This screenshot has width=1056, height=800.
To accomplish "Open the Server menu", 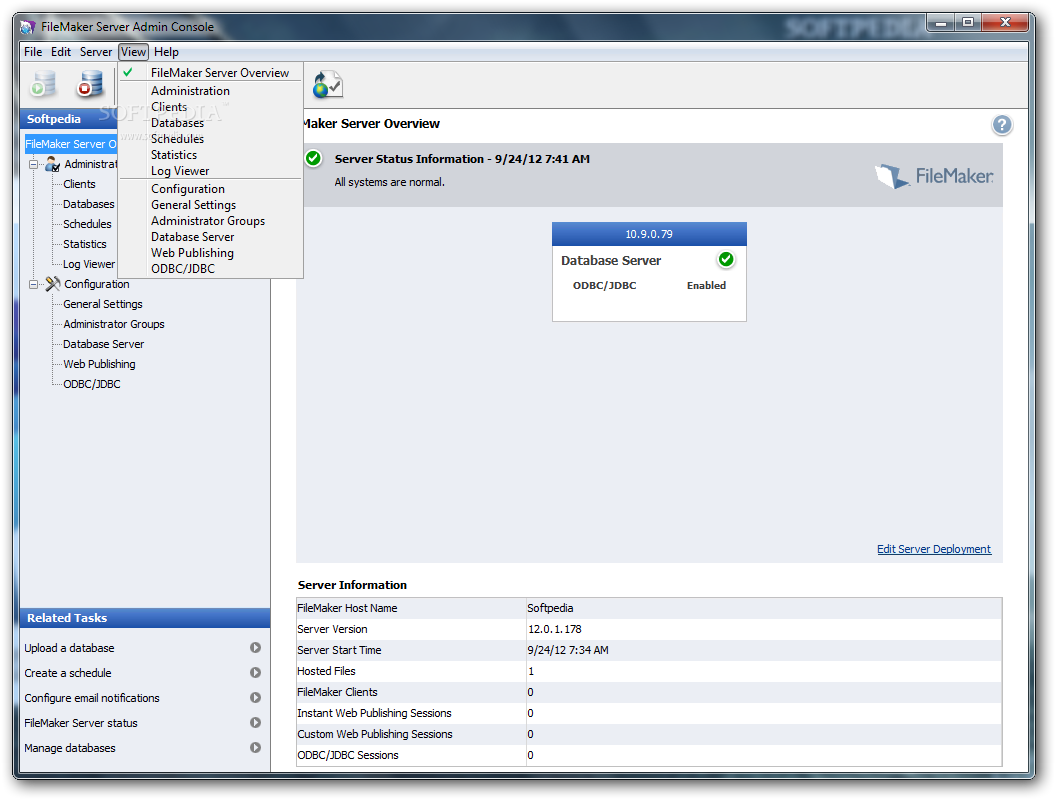I will click(96, 52).
